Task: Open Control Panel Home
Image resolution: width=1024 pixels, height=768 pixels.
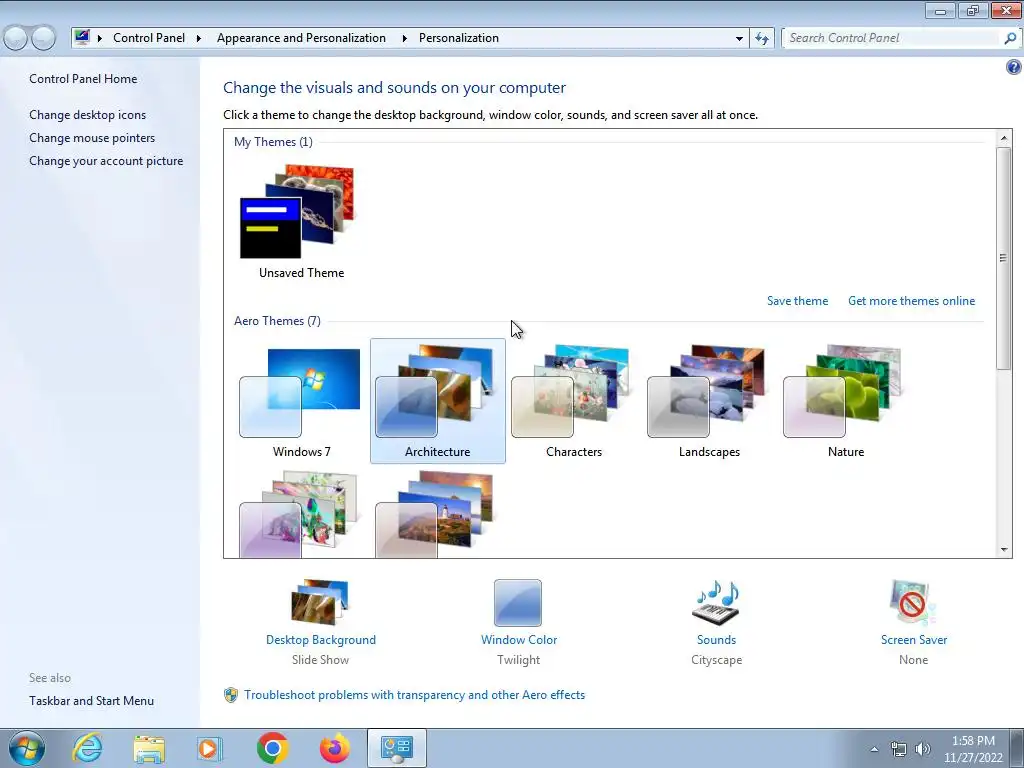Action: (x=83, y=78)
